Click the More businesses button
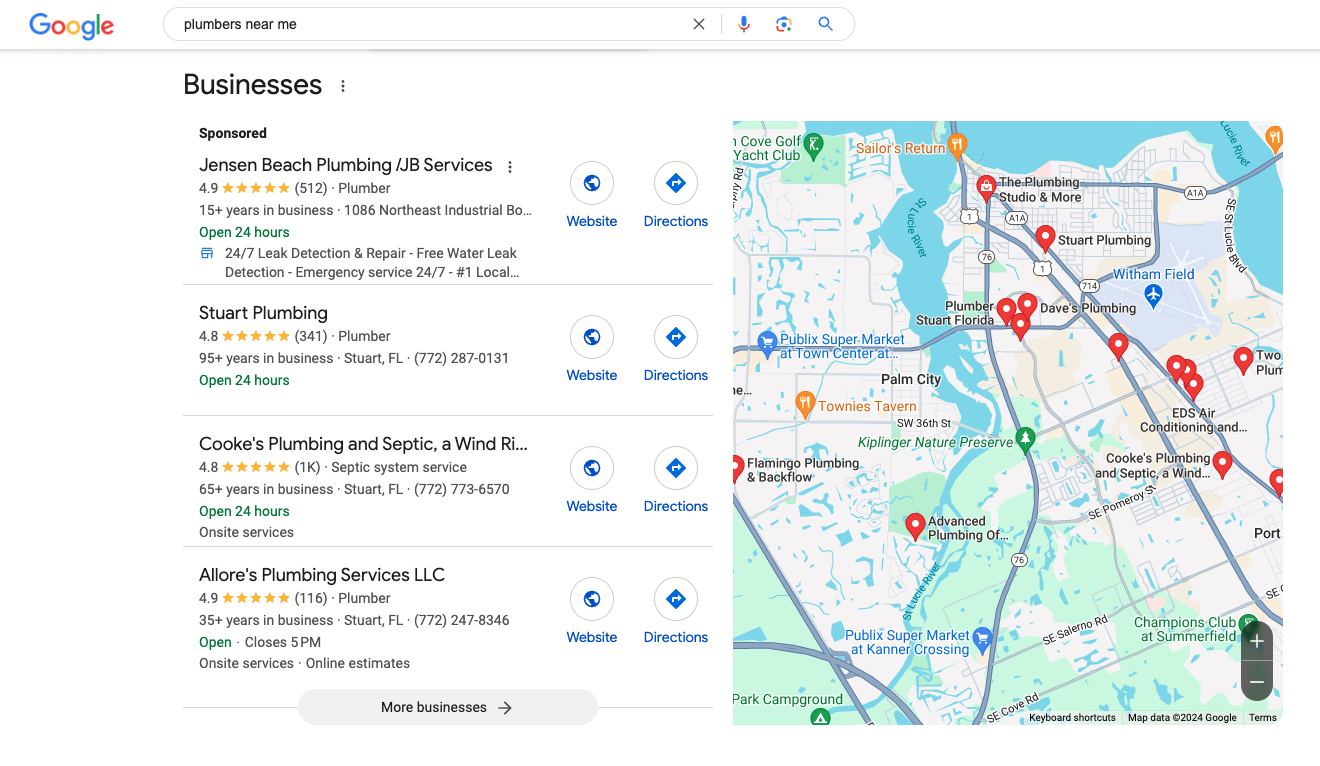 click(447, 707)
